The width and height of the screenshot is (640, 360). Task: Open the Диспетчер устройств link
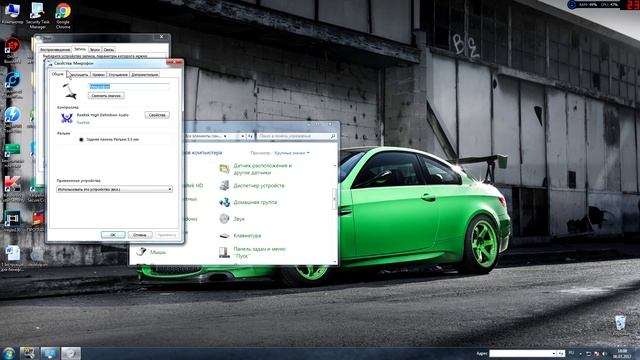pos(259,186)
